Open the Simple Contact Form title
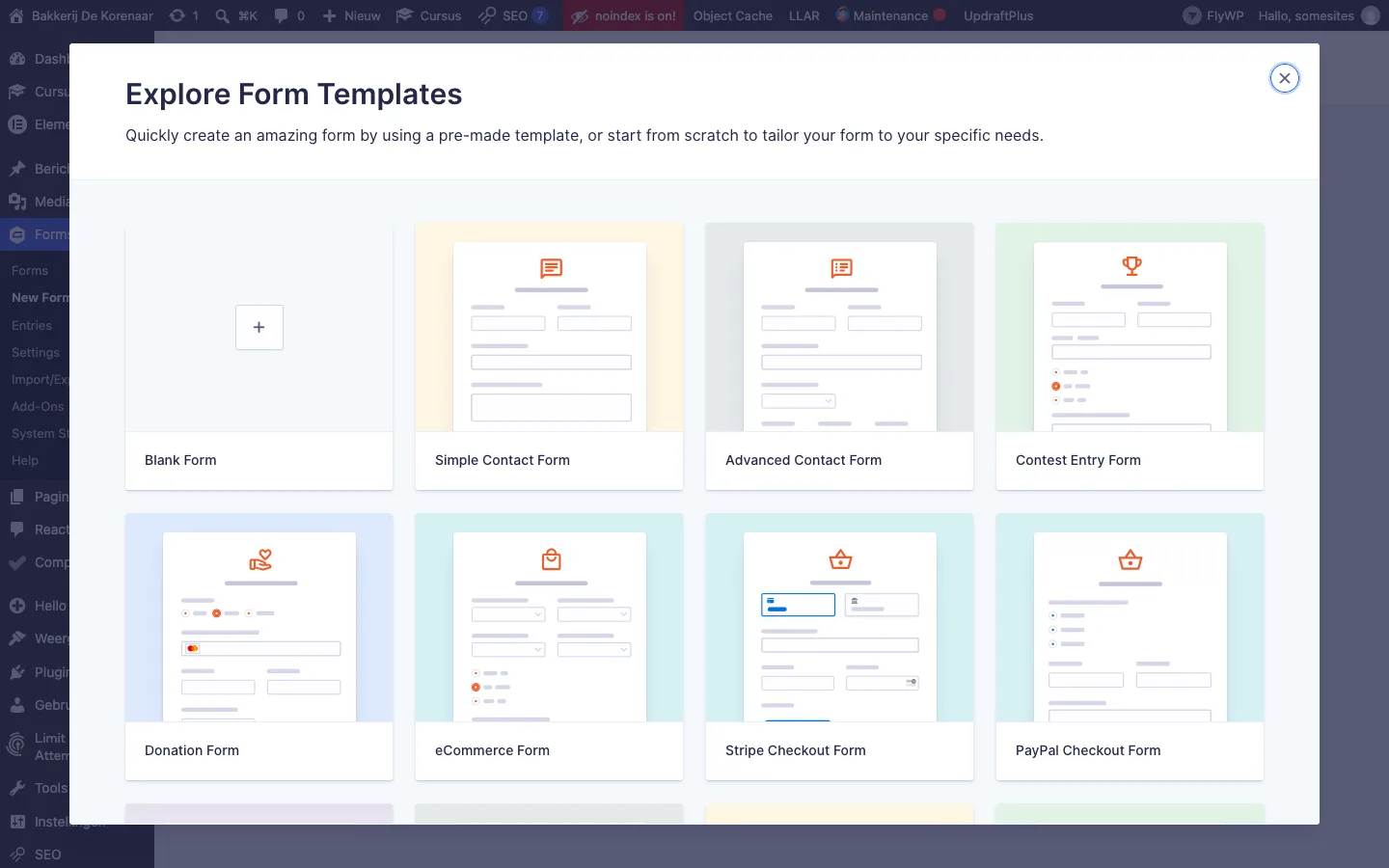The height and width of the screenshot is (868, 1389). point(503,460)
